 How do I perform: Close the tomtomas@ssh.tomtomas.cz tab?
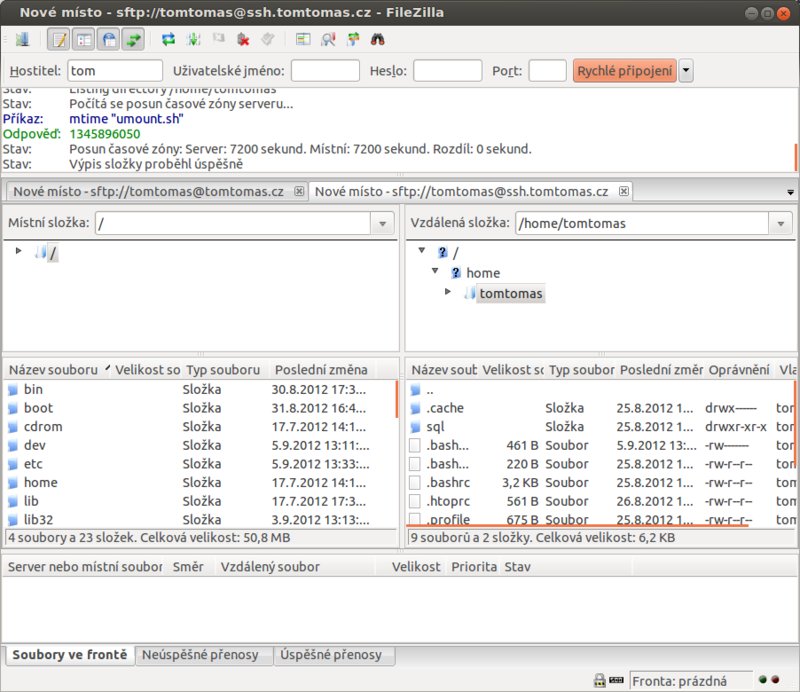click(x=623, y=191)
